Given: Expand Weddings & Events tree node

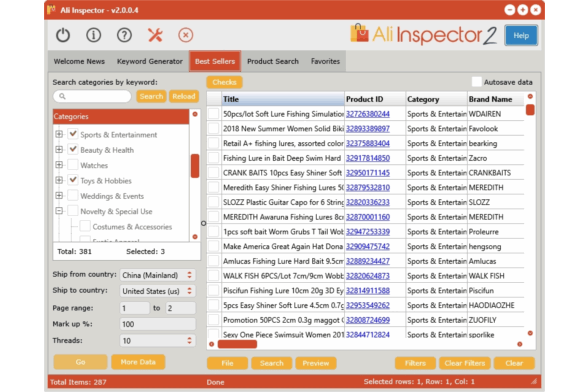Looking at the screenshot, I should pos(59,196).
